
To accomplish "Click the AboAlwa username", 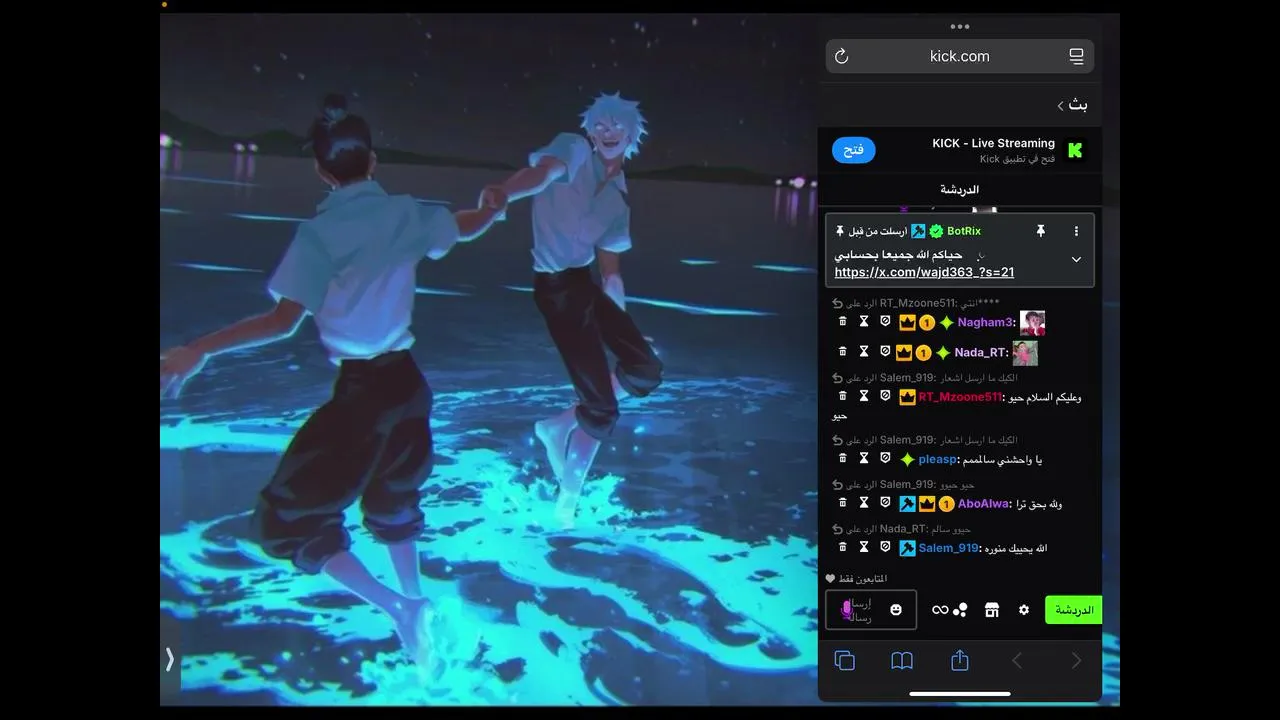I will 984,504.
